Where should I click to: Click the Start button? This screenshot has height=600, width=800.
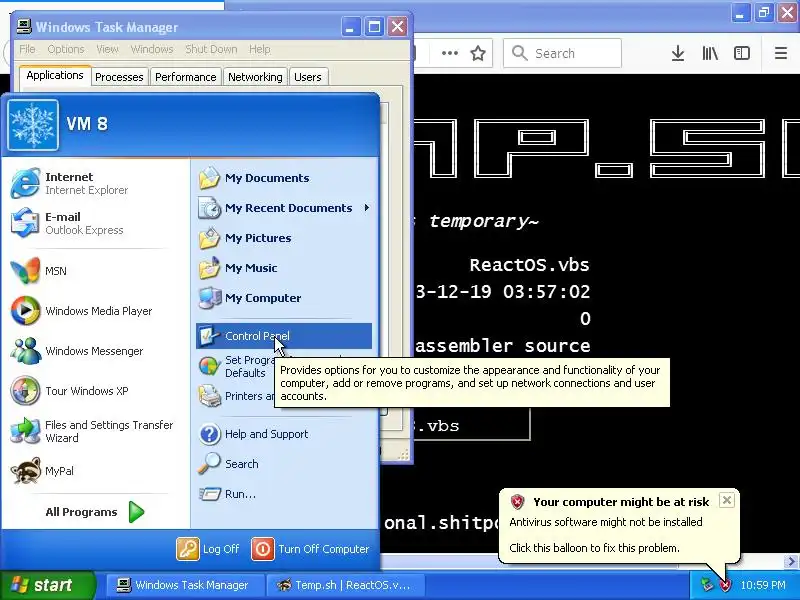[x=47, y=585]
